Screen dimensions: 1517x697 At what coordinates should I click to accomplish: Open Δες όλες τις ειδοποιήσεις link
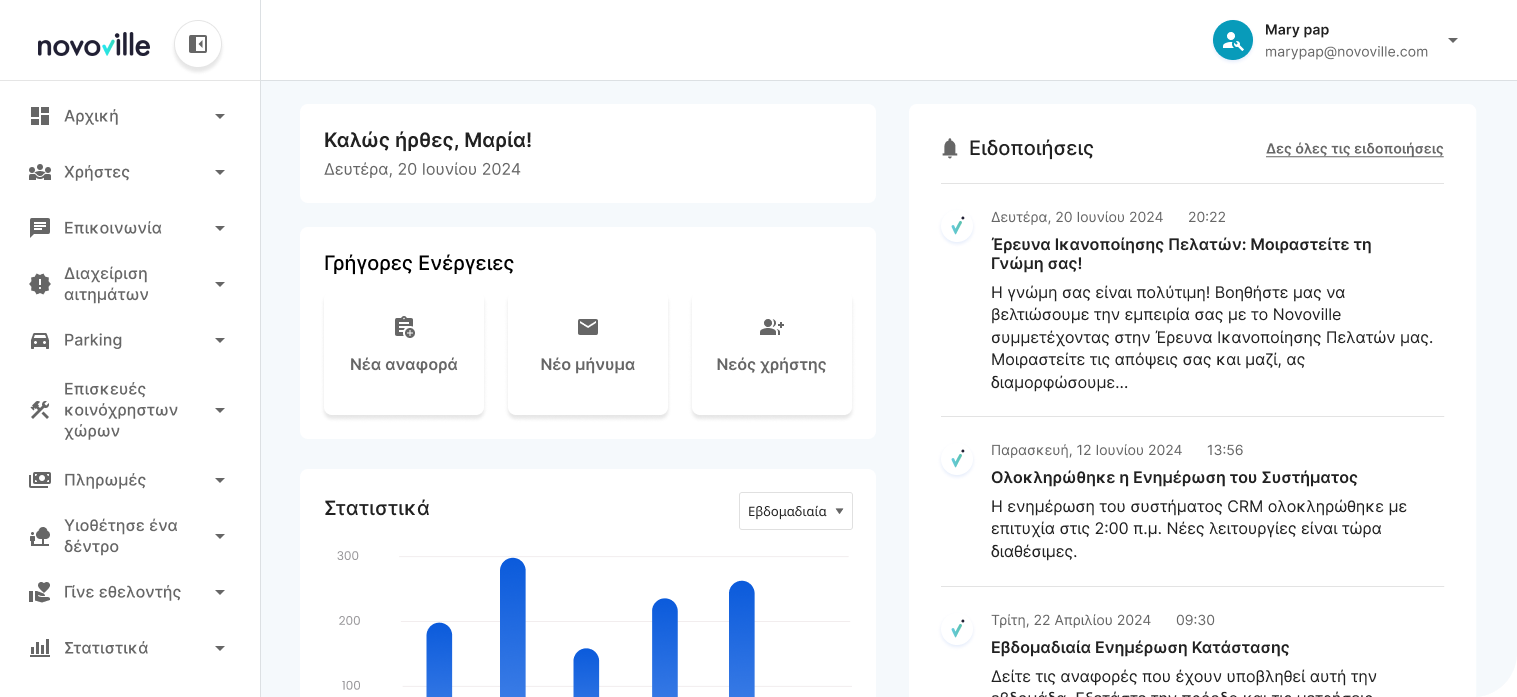[x=1354, y=149]
